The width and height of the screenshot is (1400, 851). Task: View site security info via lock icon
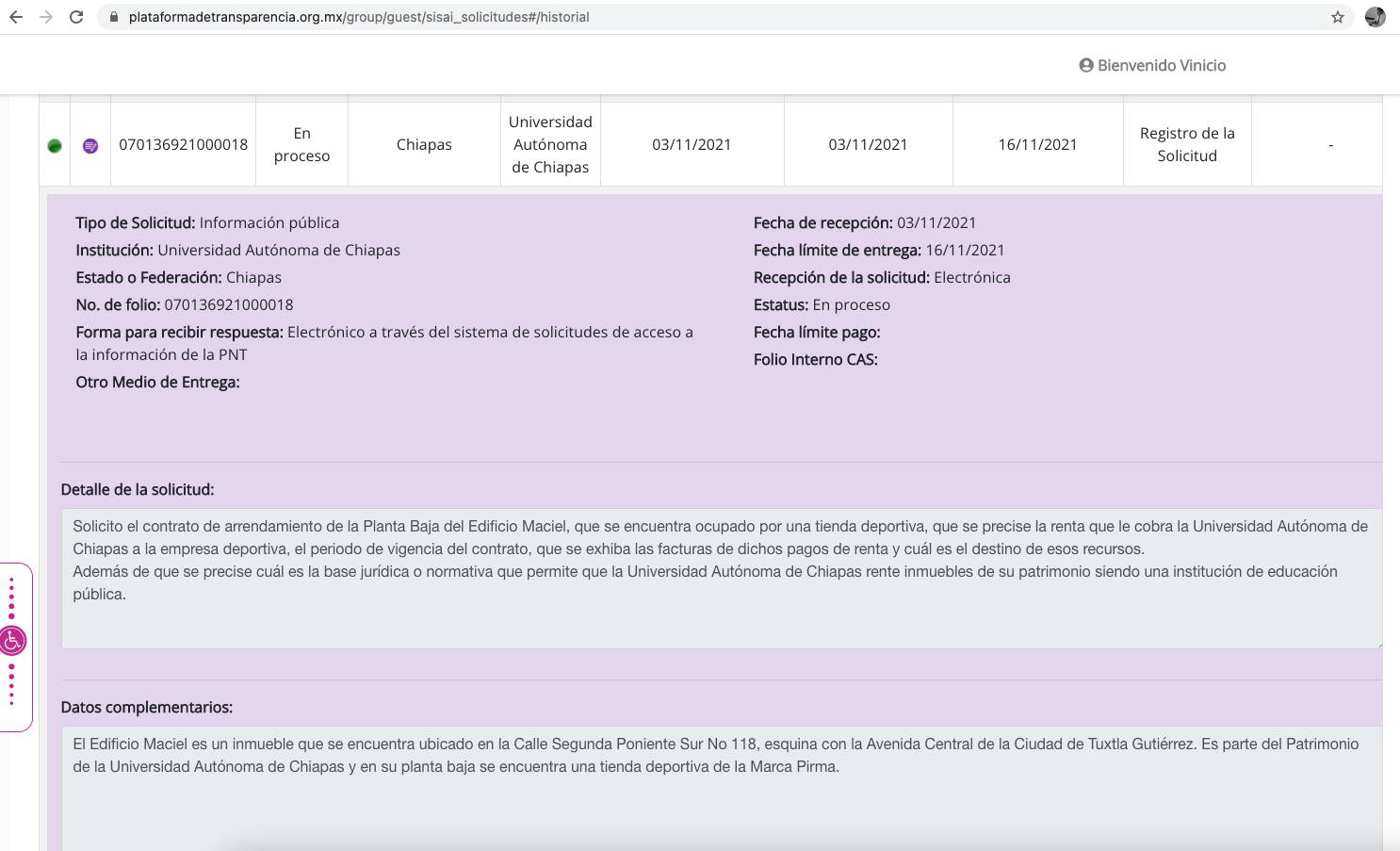[x=114, y=17]
